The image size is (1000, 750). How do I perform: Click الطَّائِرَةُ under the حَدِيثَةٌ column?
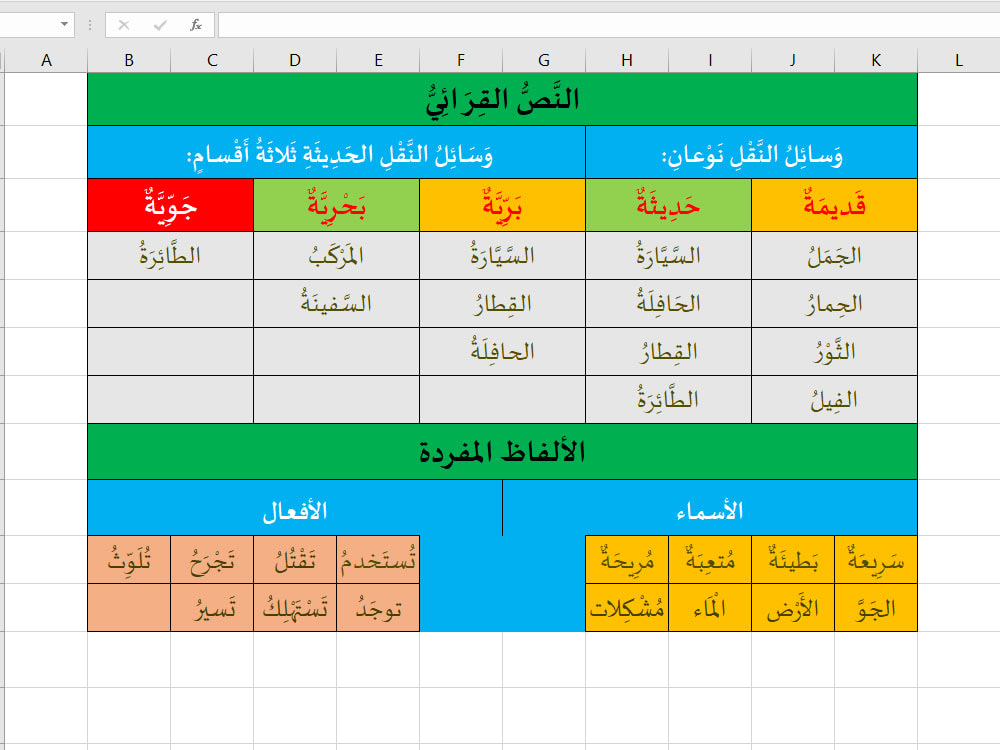668,399
